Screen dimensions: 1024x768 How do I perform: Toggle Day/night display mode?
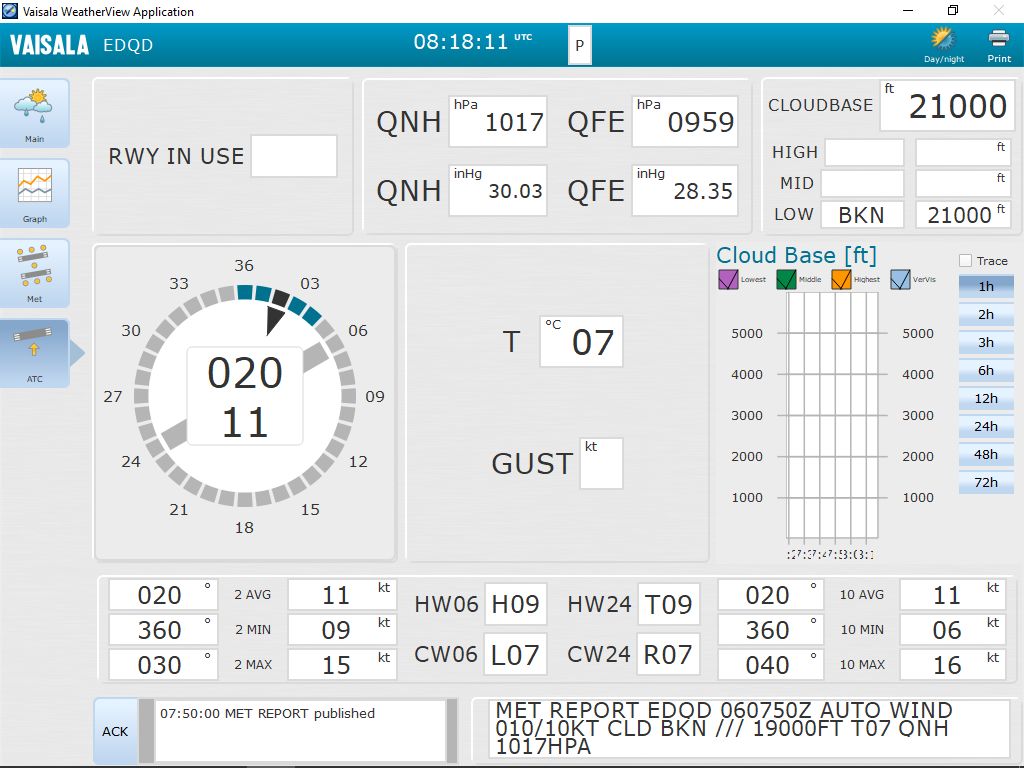tap(944, 44)
